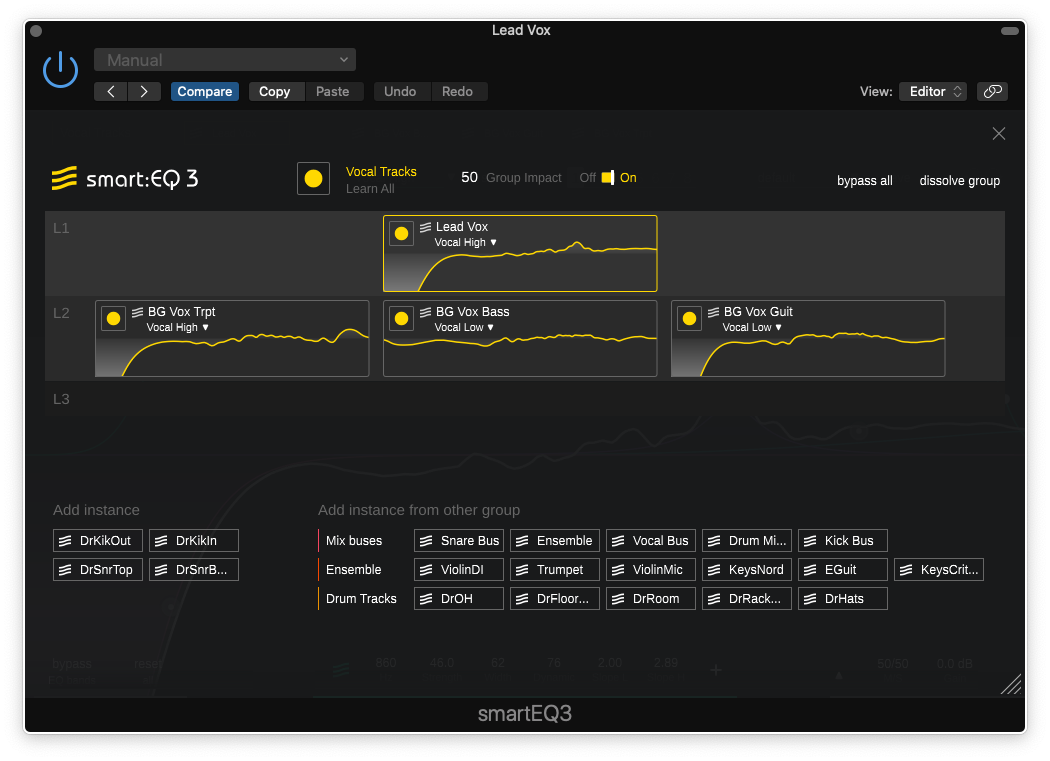Add the DrKikOut instance
This screenshot has height=761, width=1050.
[98, 541]
